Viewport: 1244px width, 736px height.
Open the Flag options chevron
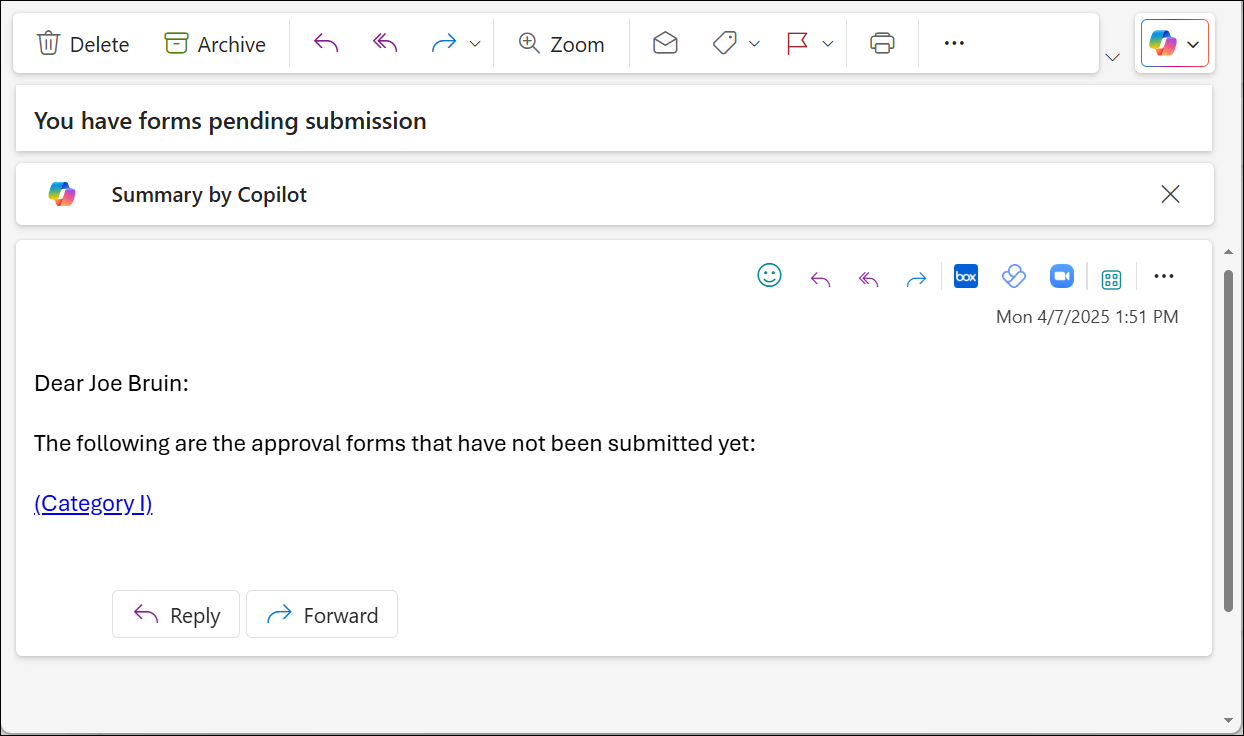pos(827,43)
